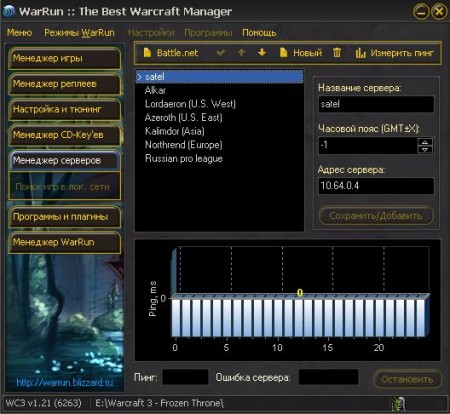This screenshot has width=450, height=414.
Task: Measure ping with Измерить пинг chart icon
Action: click(361, 53)
